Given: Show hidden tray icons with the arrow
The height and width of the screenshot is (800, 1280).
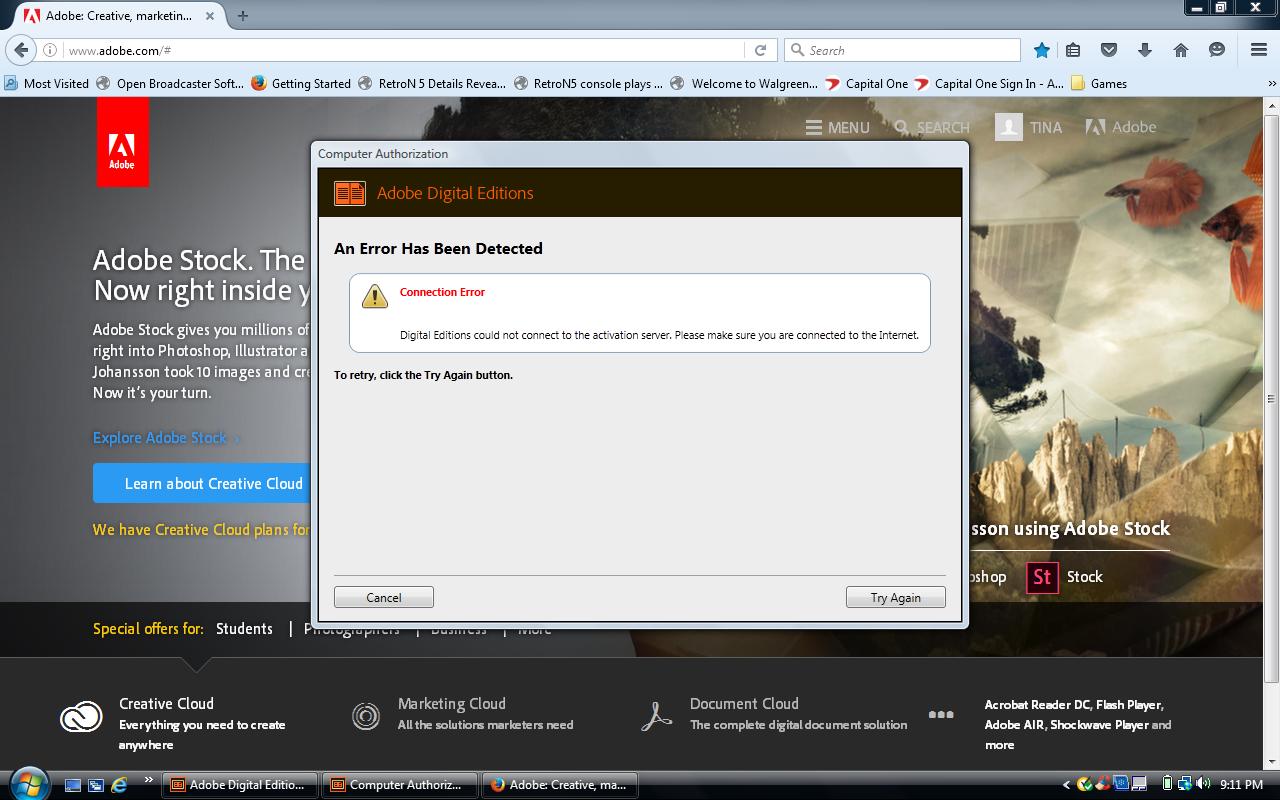Looking at the screenshot, I should point(1066,785).
